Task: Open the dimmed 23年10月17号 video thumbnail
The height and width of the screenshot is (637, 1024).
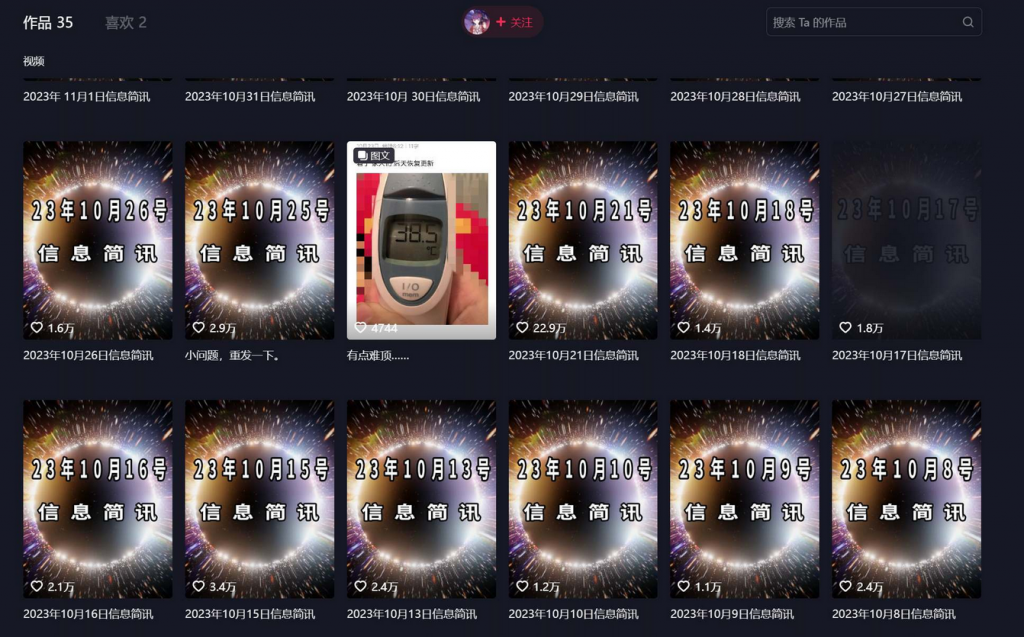Action: (906, 240)
